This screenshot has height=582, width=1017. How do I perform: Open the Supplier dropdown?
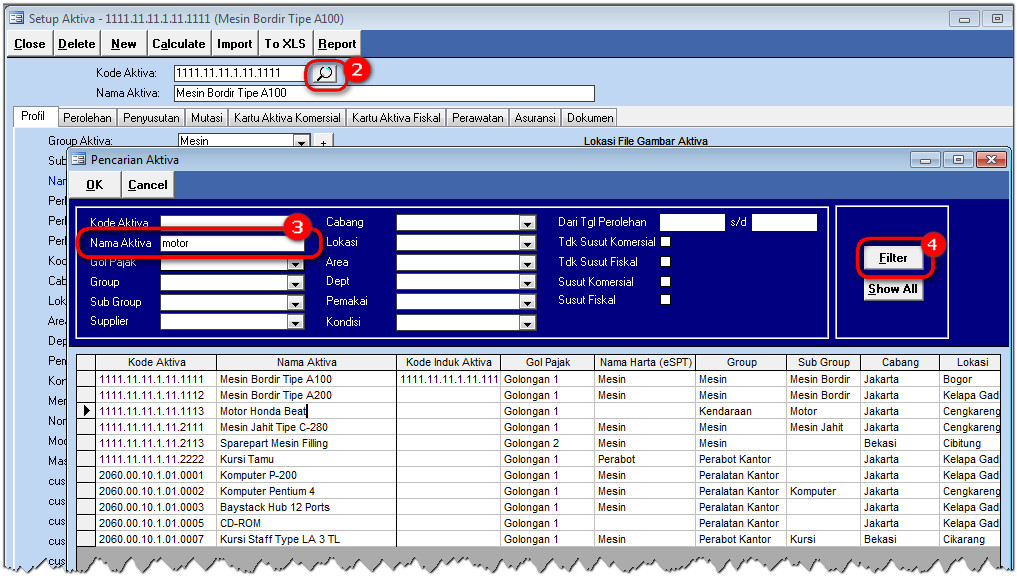point(295,322)
